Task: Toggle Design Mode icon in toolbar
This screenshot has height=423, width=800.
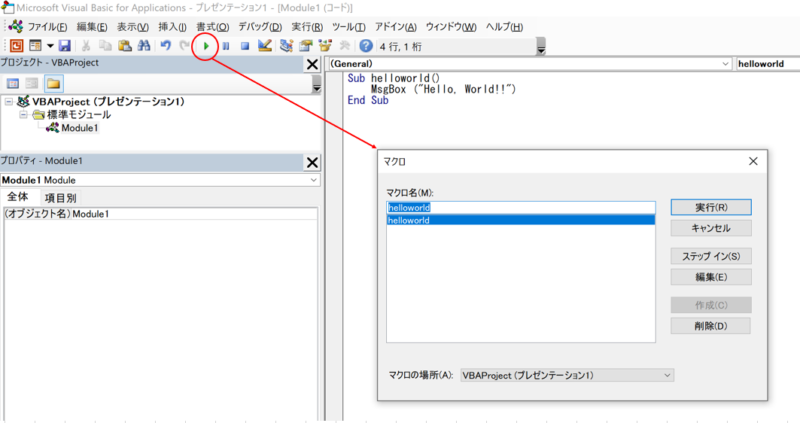Action: [264, 46]
